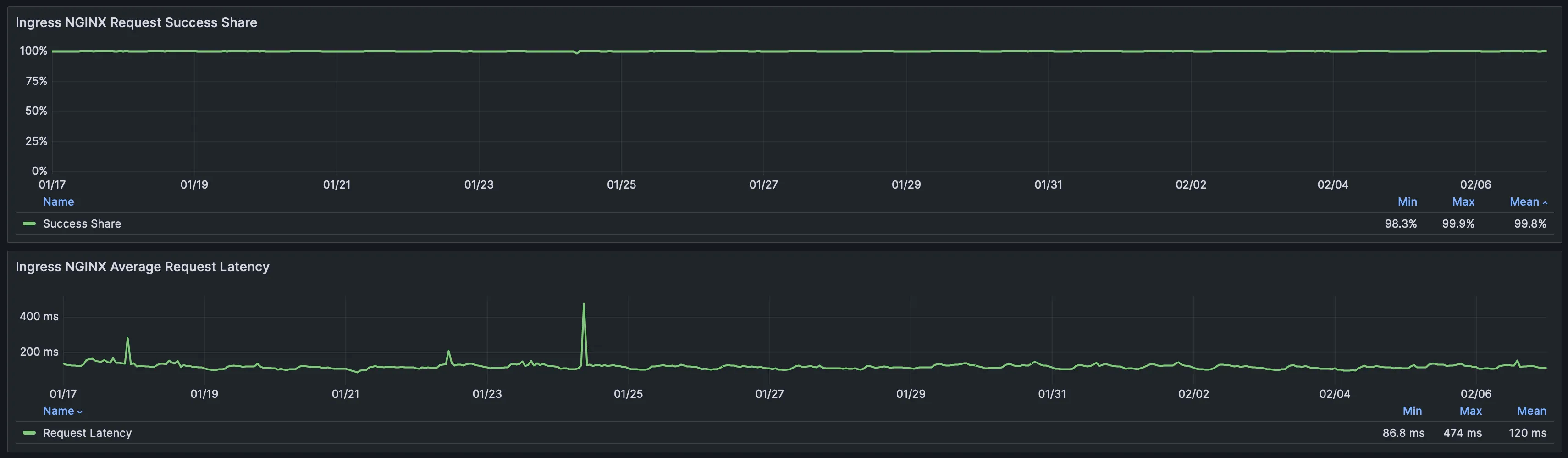Sort Success Share legend by Max
The height and width of the screenshot is (458, 1568).
pyautogui.click(x=1463, y=201)
